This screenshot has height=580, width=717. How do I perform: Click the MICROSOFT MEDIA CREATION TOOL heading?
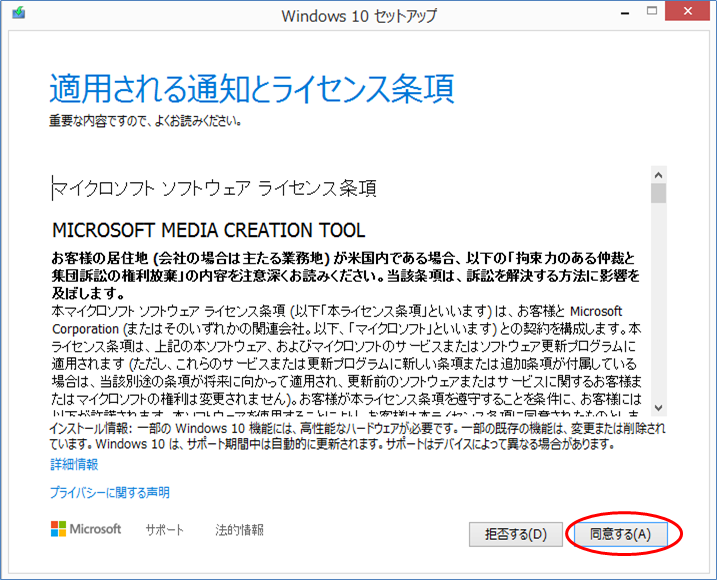coord(209,230)
